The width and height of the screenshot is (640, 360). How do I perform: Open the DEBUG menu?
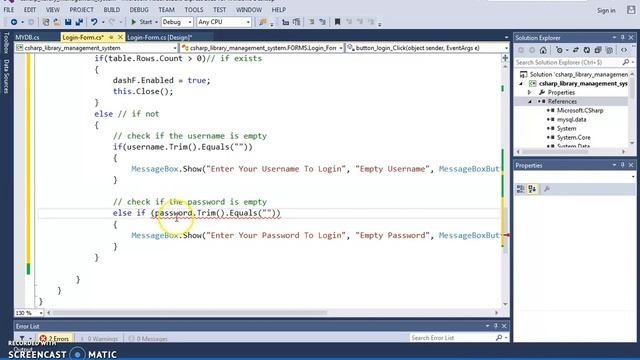pyautogui.click(x=139, y=9)
